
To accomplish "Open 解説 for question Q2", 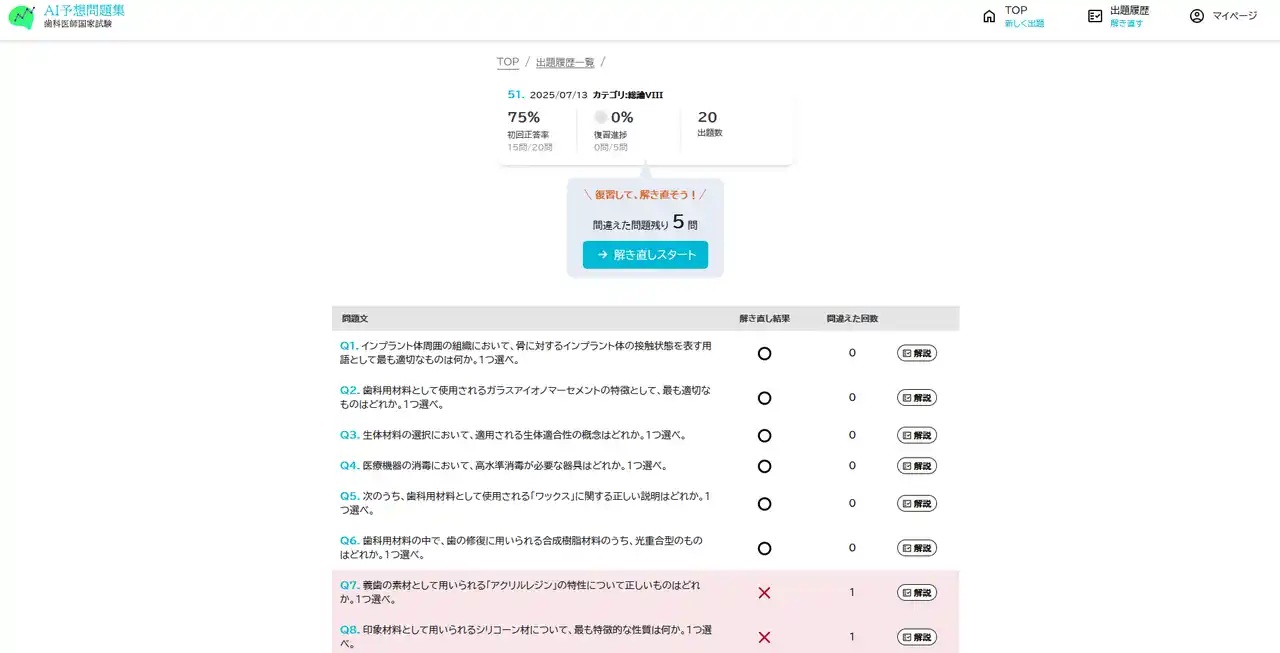I will [916, 398].
